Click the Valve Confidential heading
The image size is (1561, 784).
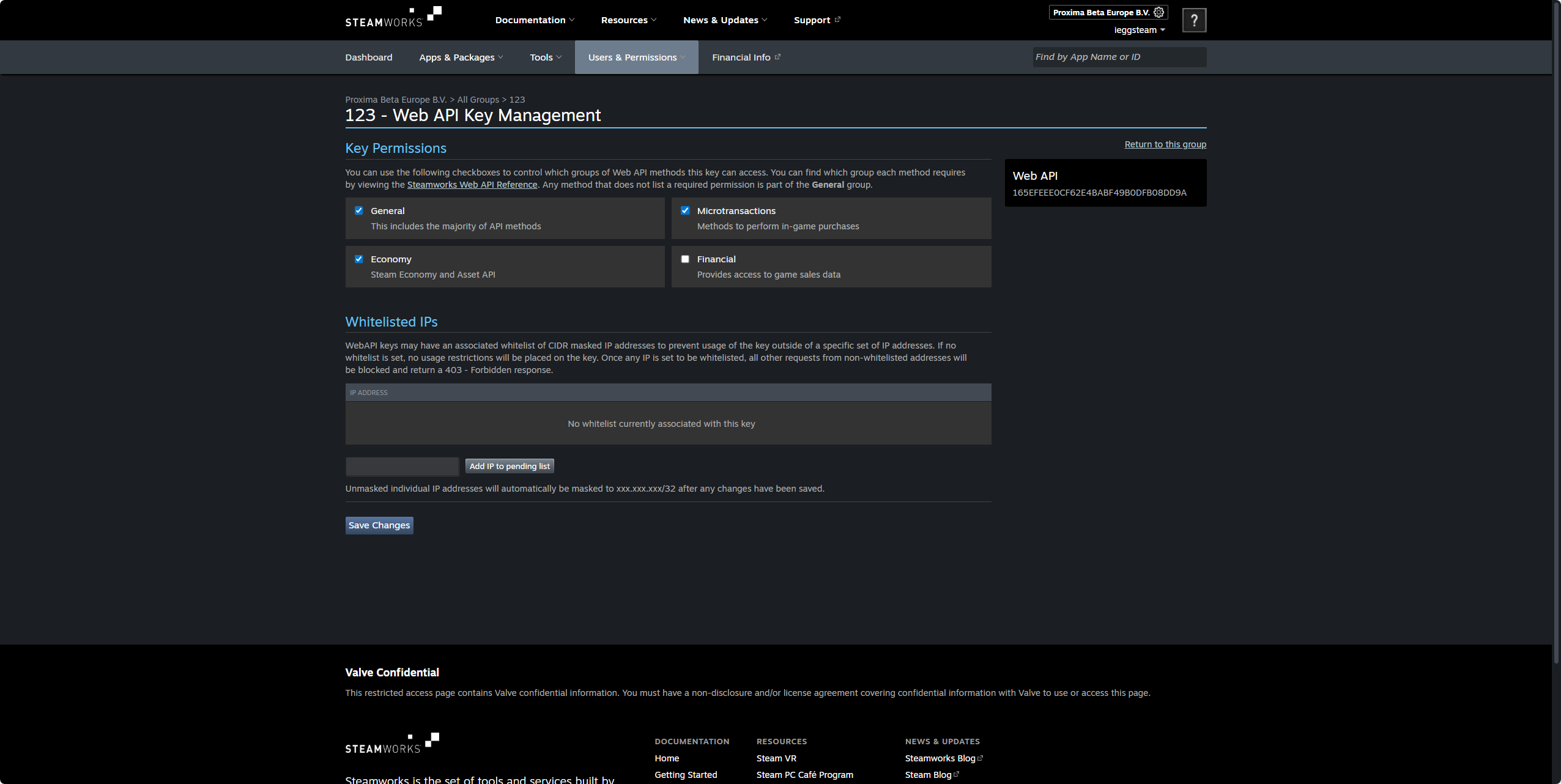392,673
